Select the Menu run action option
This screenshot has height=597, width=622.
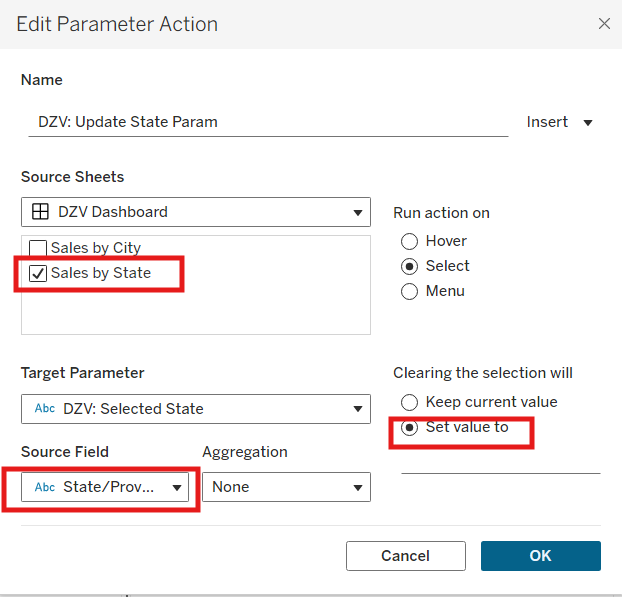click(x=409, y=291)
